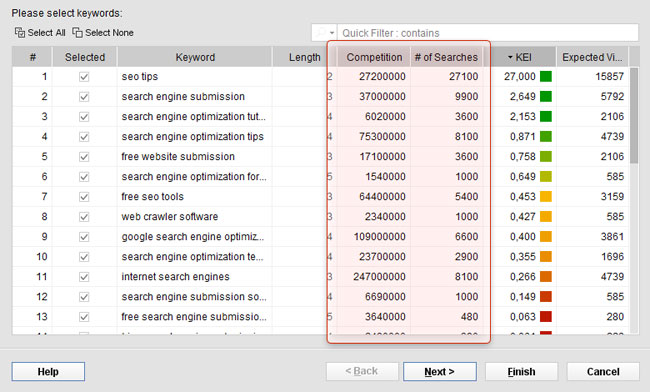The height and width of the screenshot is (392, 650).
Task: Click the KEI value 2,649
Action: (x=523, y=97)
